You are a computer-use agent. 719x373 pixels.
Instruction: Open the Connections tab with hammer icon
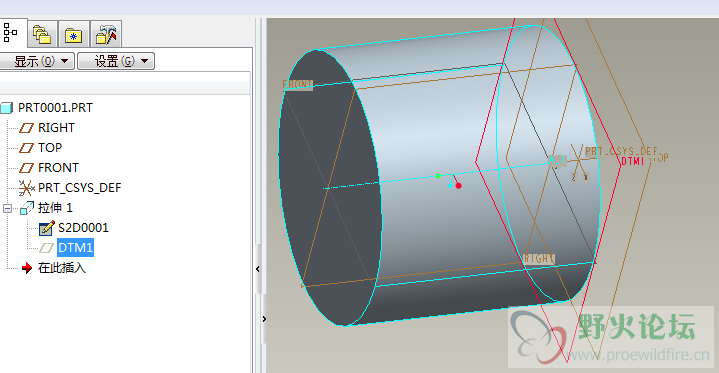106,35
